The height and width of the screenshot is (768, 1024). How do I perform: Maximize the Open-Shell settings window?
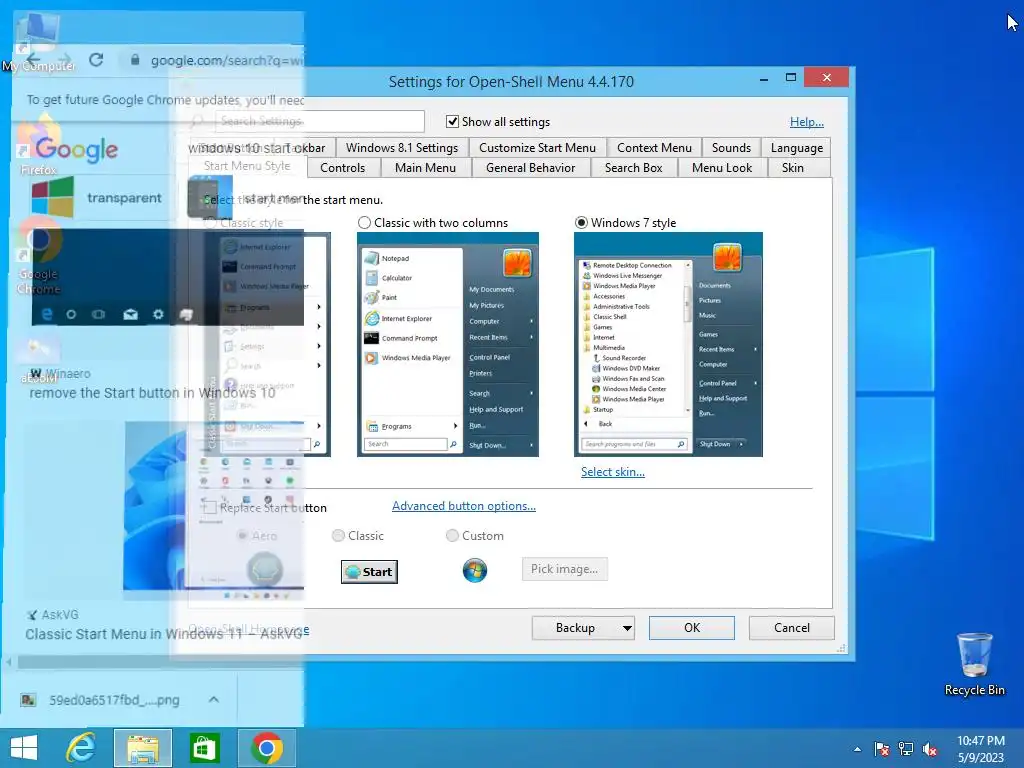pyautogui.click(x=790, y=78)
